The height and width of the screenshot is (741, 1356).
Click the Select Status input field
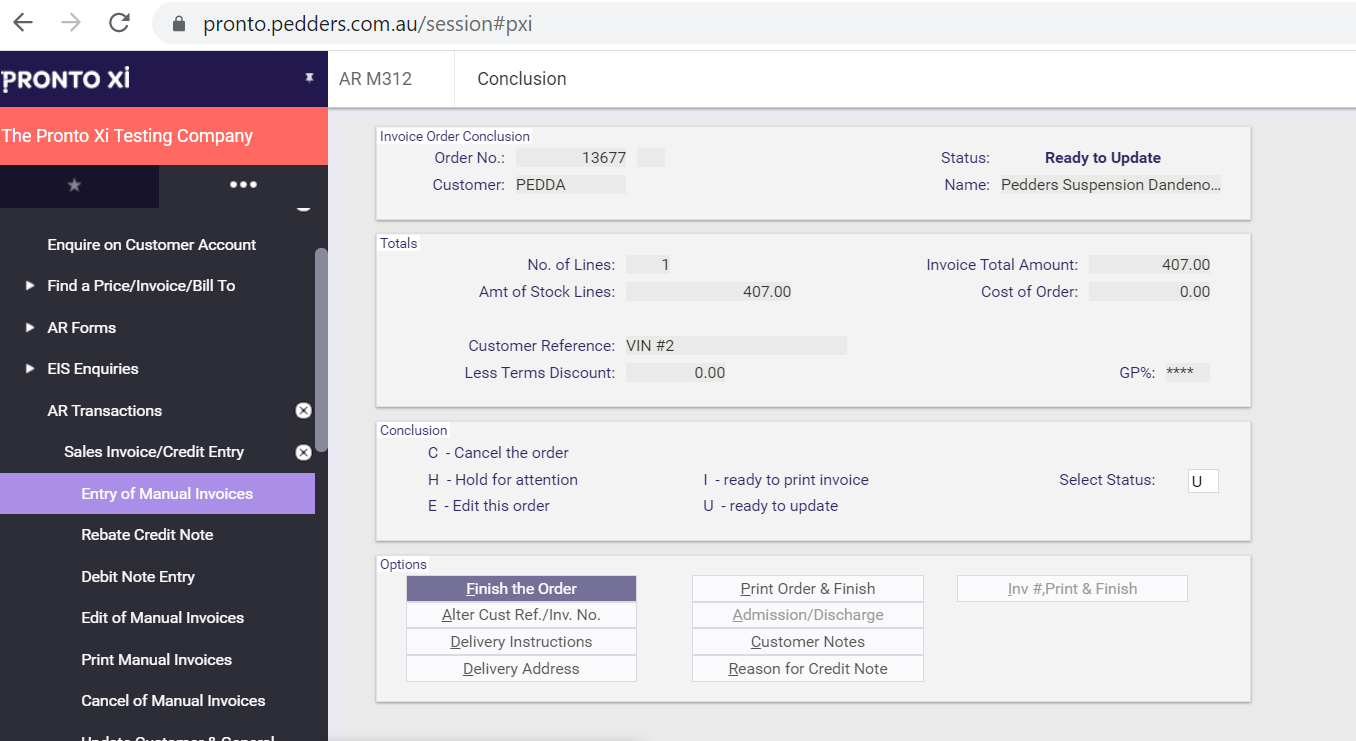(x=1203, y=481)
